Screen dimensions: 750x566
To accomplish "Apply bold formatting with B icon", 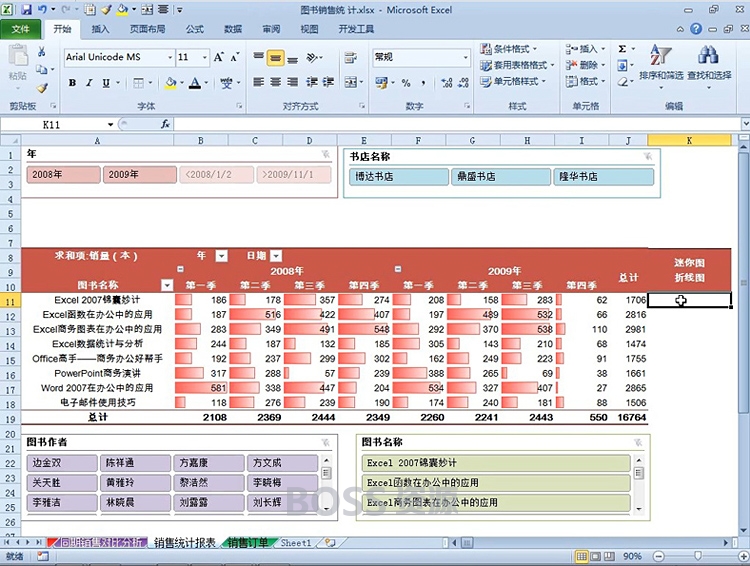I will (72, 83).
